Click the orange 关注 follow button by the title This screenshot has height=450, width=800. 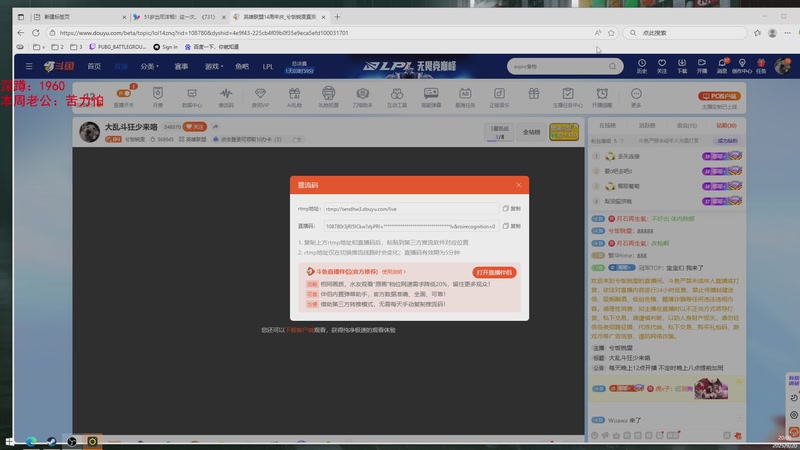(x=195, y=127)
